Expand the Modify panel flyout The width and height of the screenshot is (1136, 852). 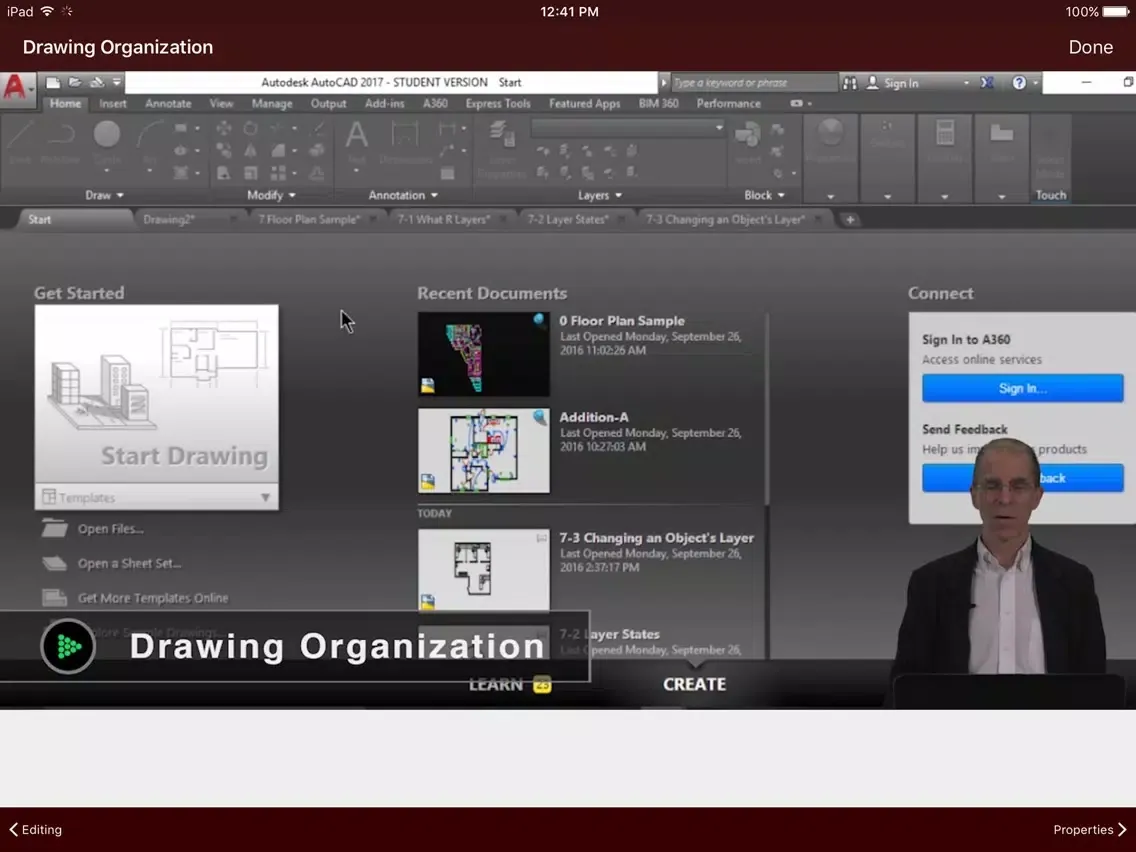tap(271, 195)
